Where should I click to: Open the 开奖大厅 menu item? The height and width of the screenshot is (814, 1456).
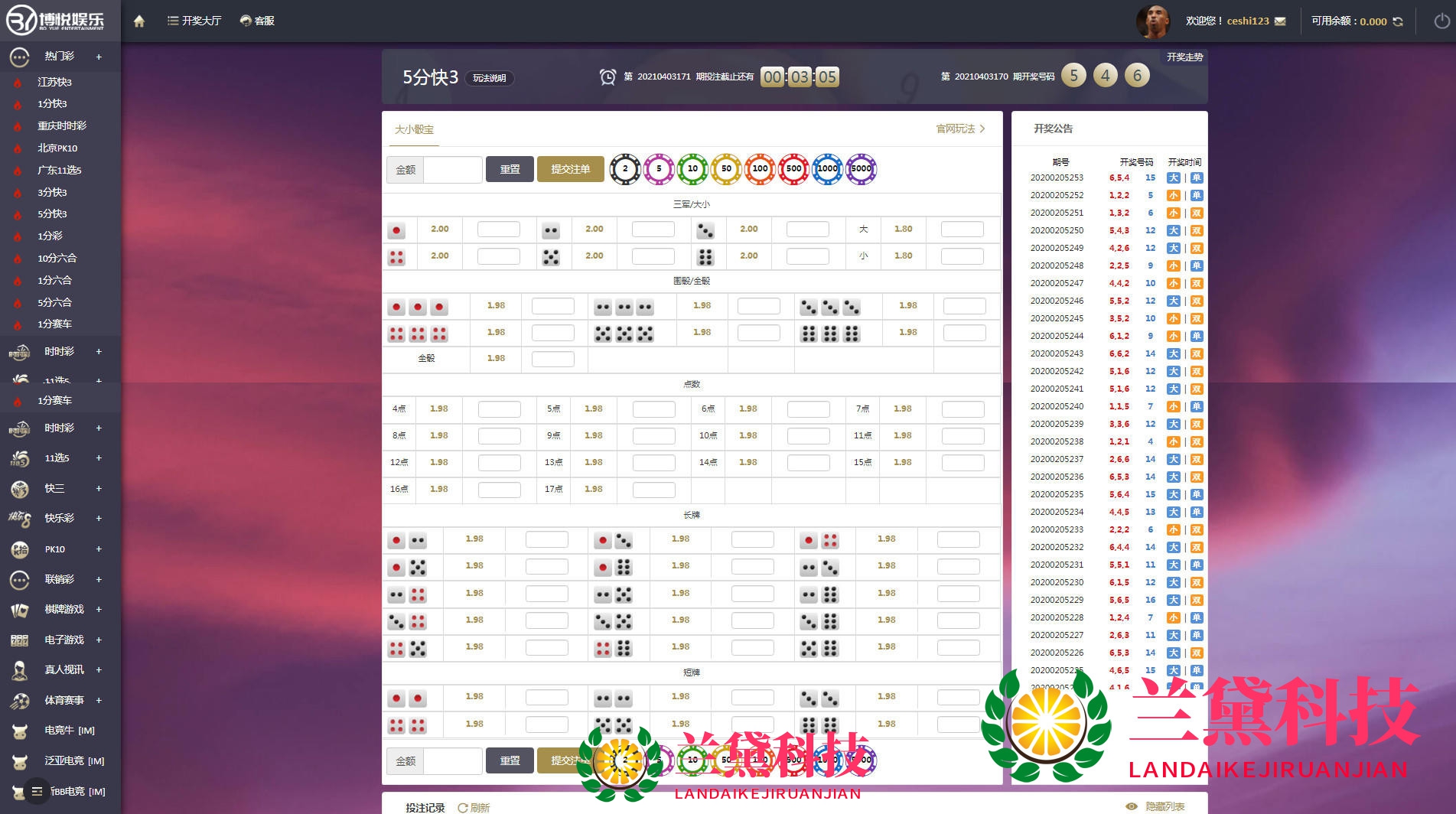point(194,21)
